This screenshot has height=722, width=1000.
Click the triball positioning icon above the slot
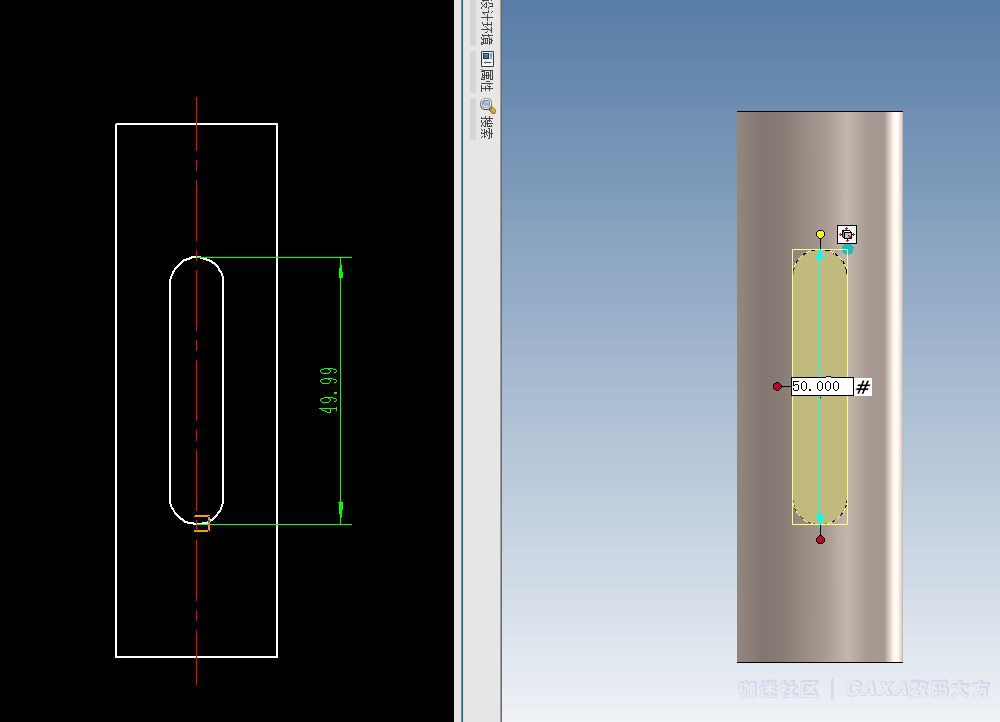click(846, 234)
